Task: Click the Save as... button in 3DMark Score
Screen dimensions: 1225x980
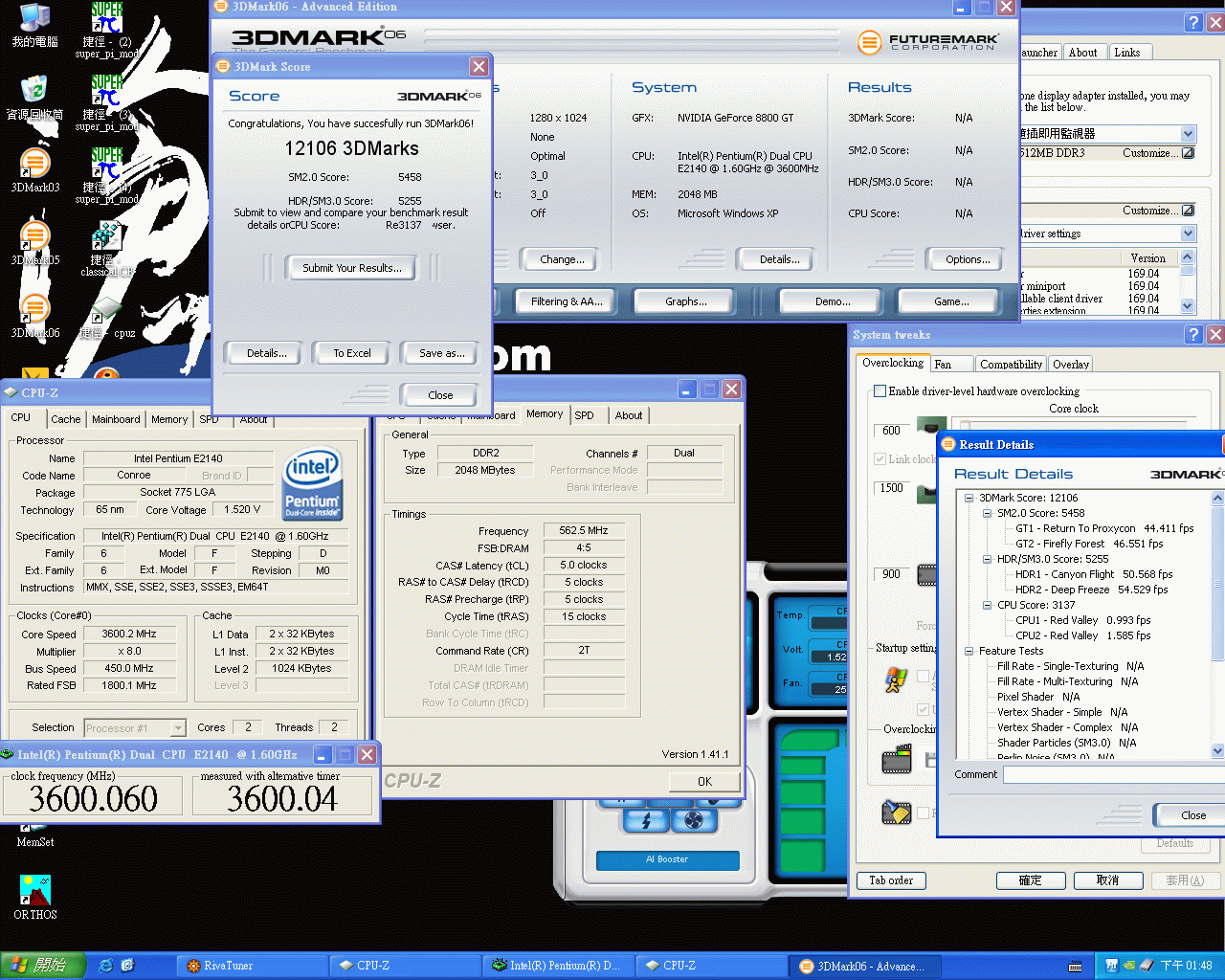Action: (x=442, y=353)
